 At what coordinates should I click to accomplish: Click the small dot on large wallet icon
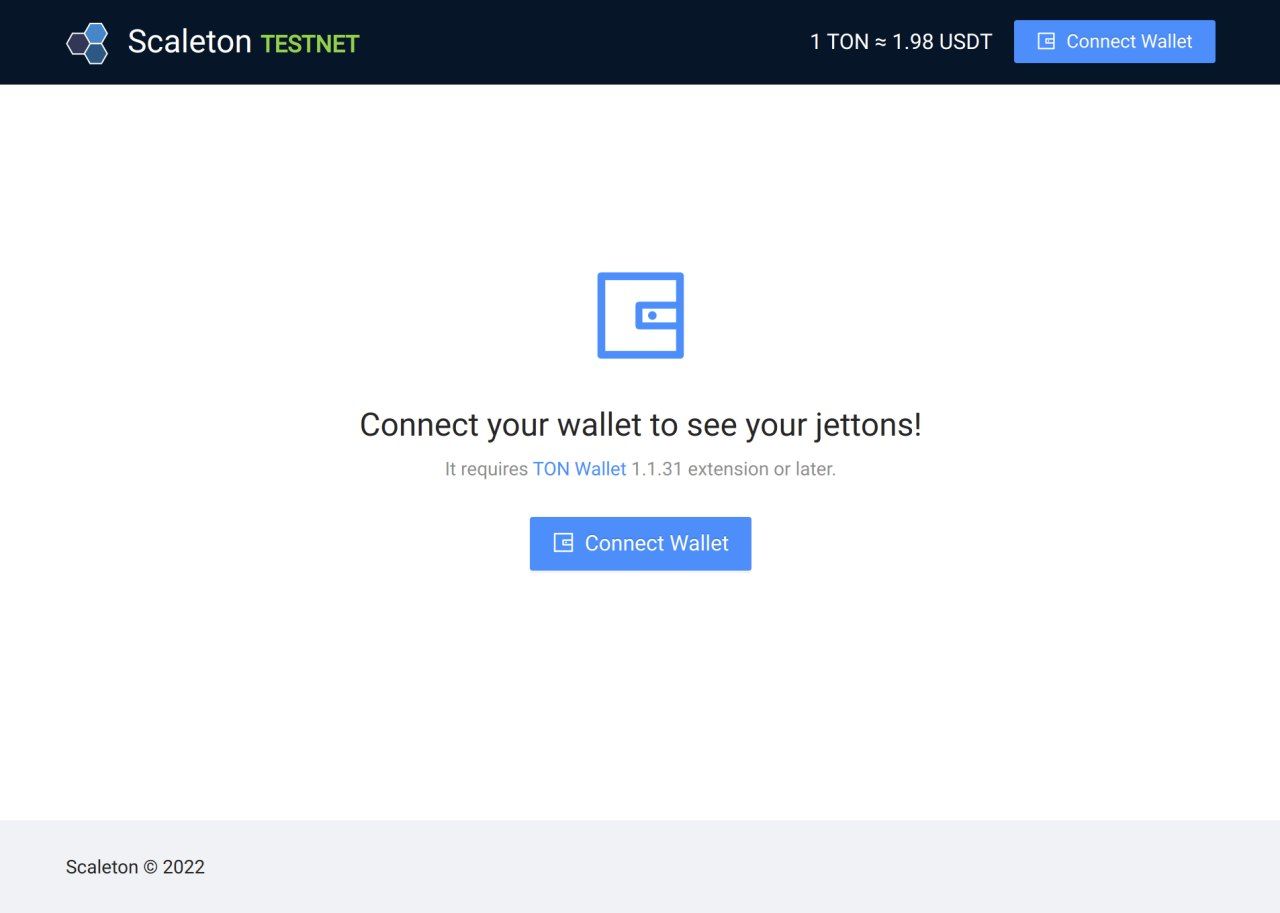coord(652,316)
